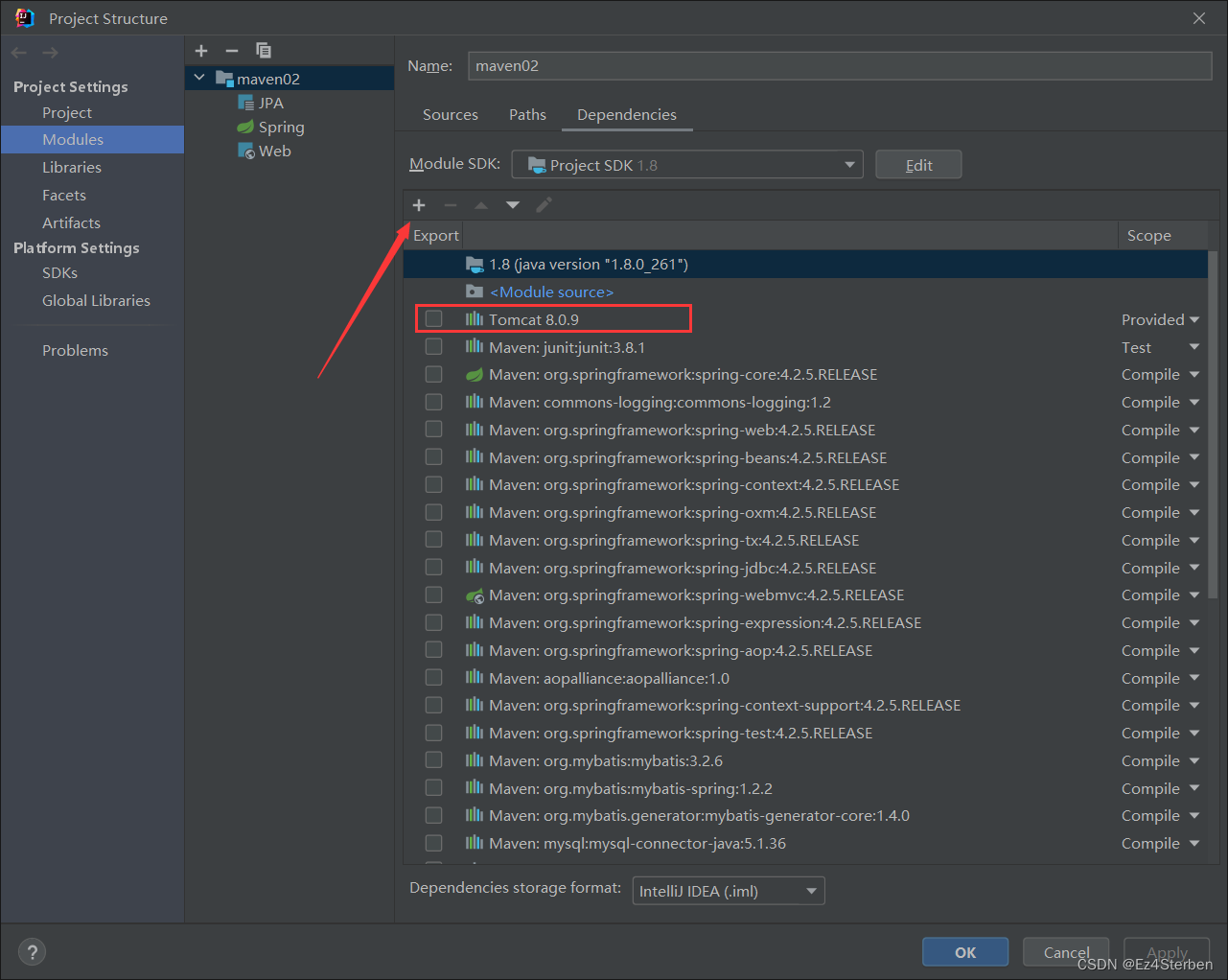Screen dimensions: 1228x980
Task: Click the OK button
Action: pyautogui.click(x=965, y=952)
